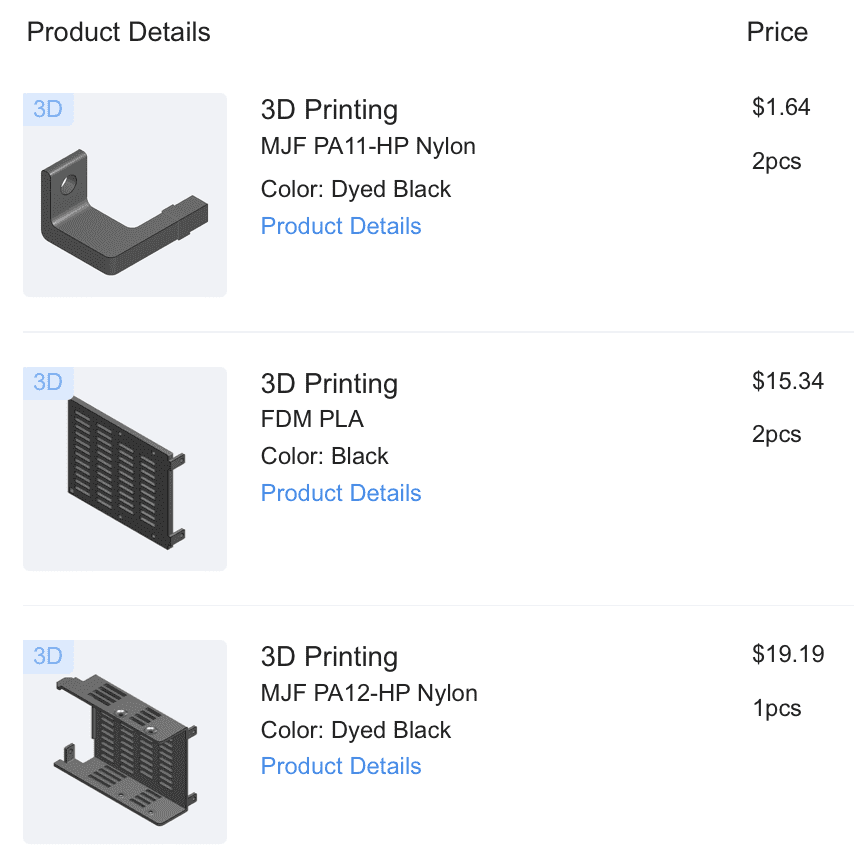Click the 3D badge on the FDM PLA panel image
The width and height of the screenshot is (854, 860).
point(48,382)
